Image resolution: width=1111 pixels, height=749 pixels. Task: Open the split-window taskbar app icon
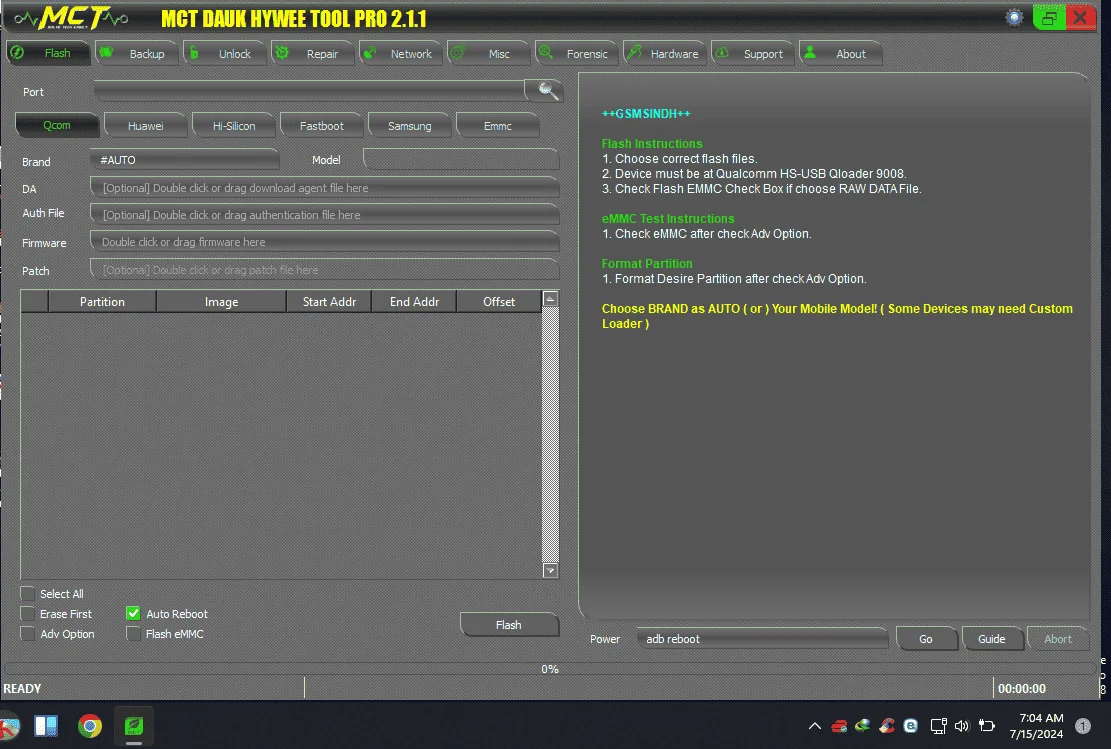(46, 726)
